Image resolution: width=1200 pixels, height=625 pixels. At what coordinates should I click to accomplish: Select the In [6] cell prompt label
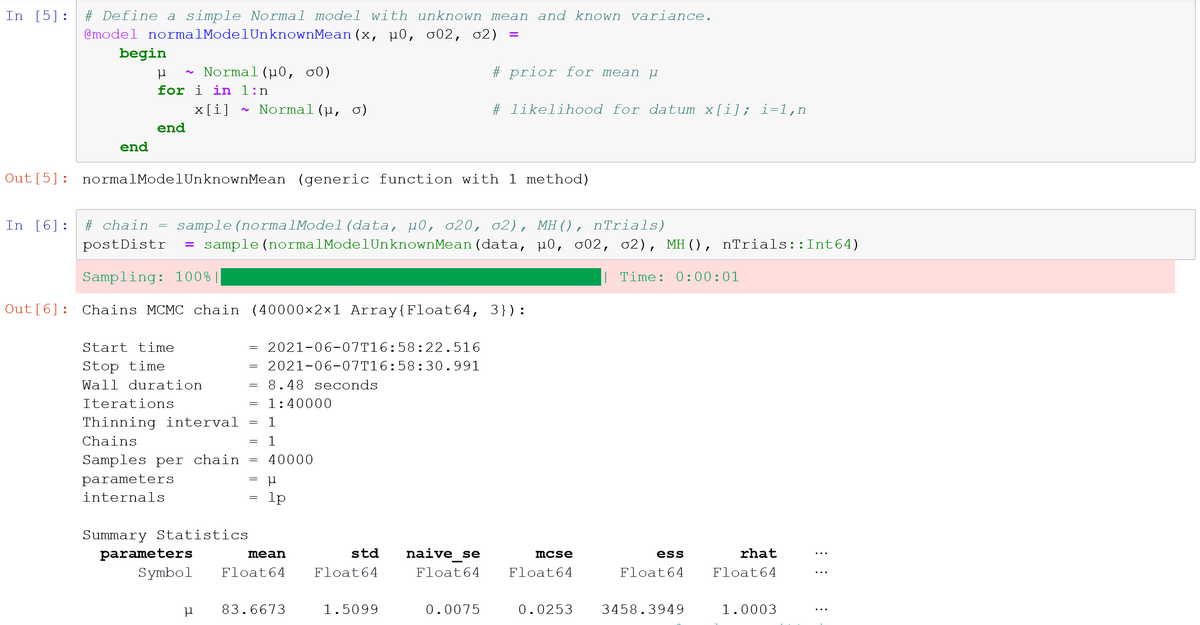pos(36,226)
